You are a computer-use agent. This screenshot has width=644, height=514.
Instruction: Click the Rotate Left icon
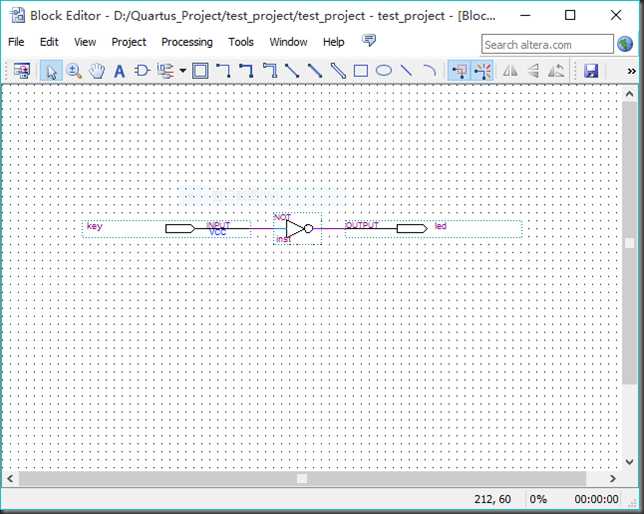click(556, 71)
